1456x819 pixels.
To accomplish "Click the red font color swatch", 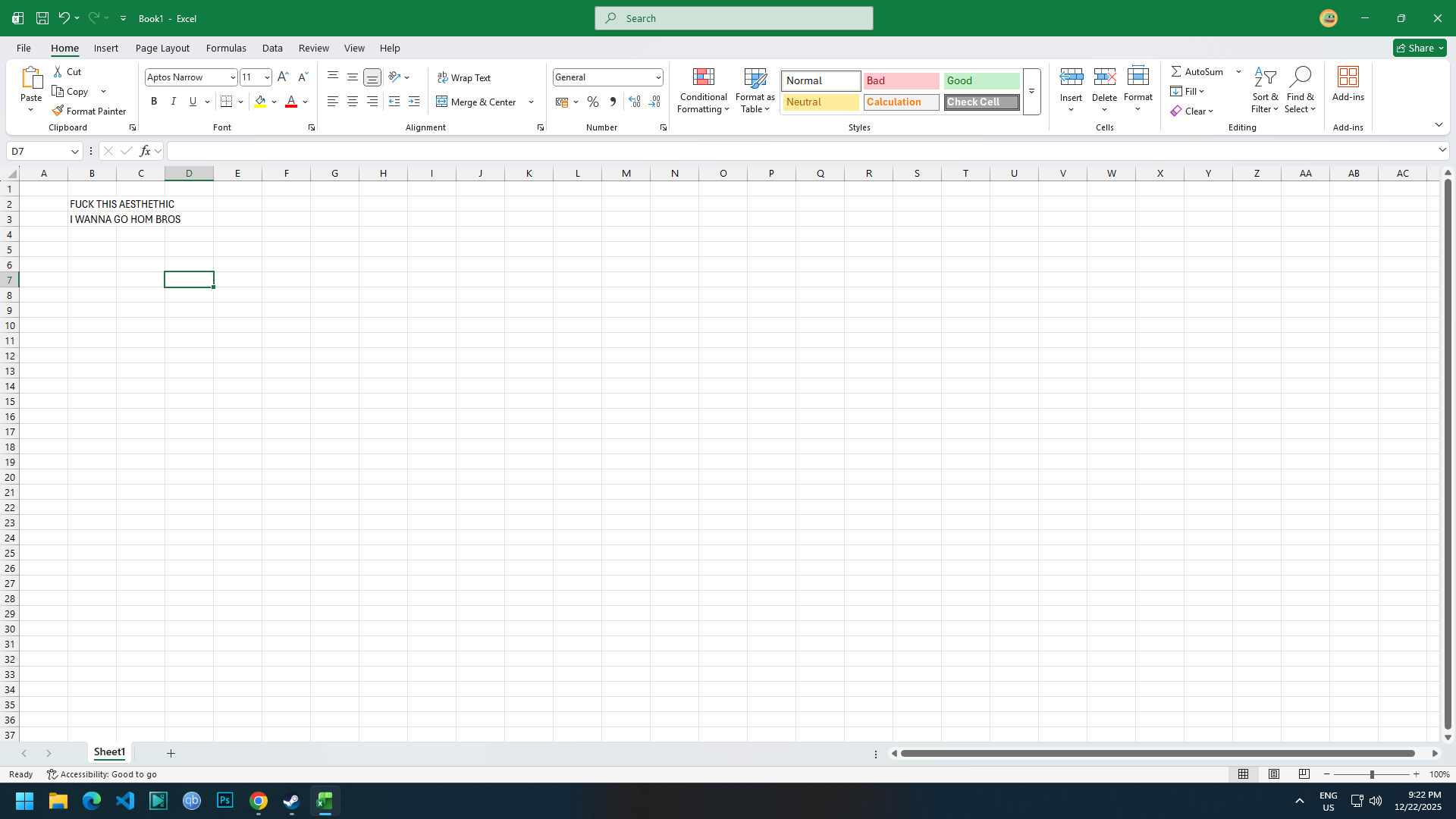I will pyautogui.click(x=291, y=102).
